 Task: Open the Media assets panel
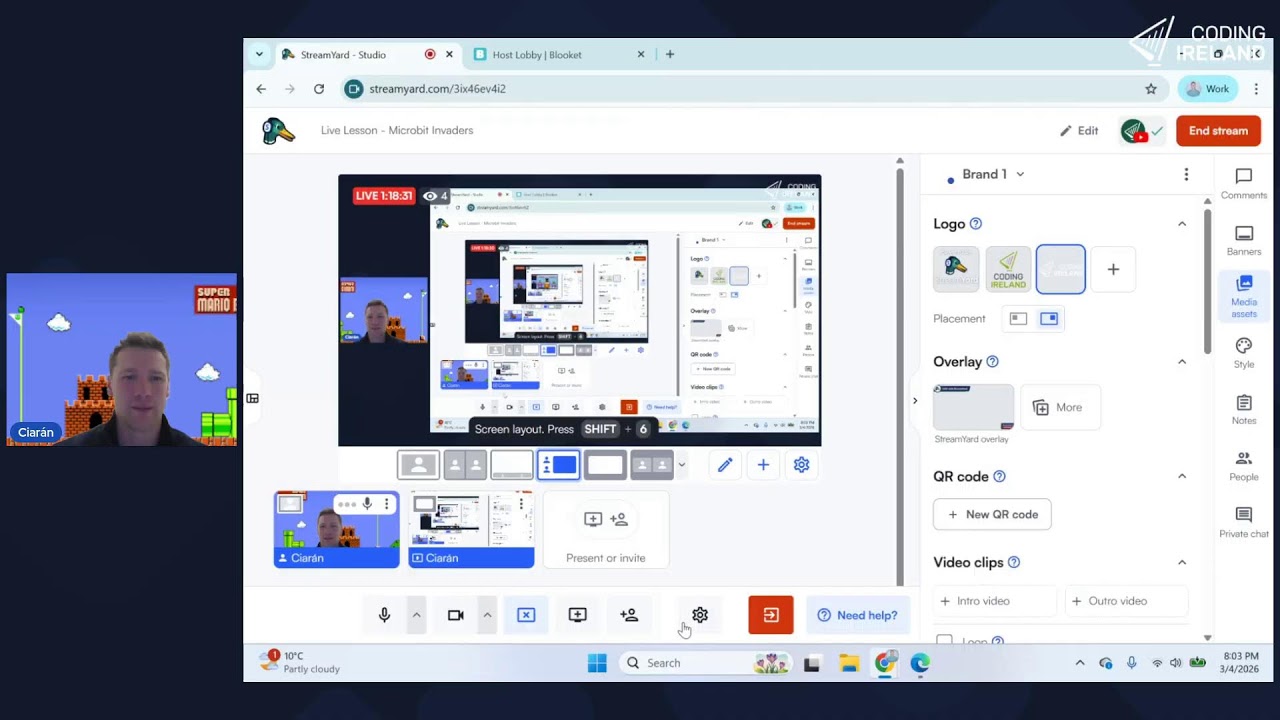coord(1243,297)
